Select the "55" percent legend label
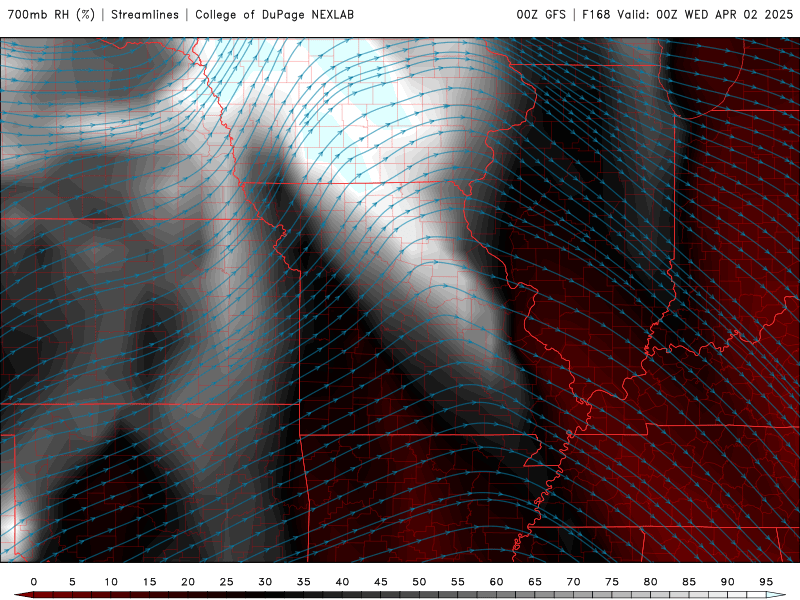Screen dimensions: 800x600 tap(457, 582)
